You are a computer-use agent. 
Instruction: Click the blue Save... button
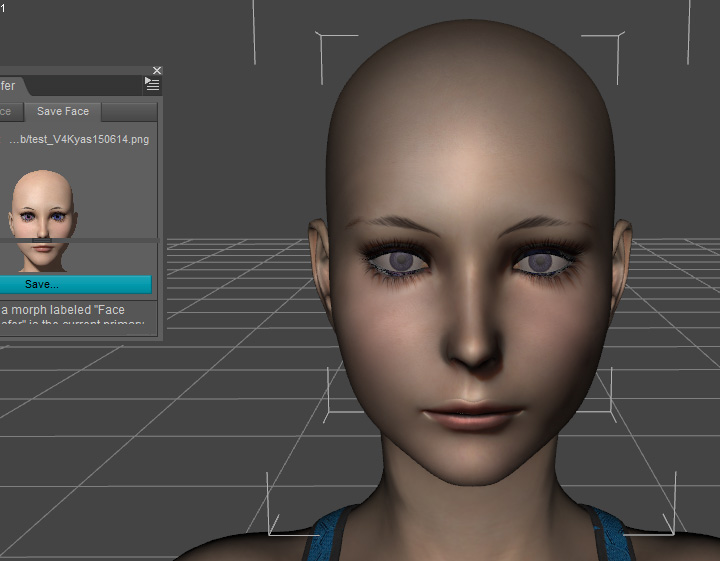tap(75, 284)
